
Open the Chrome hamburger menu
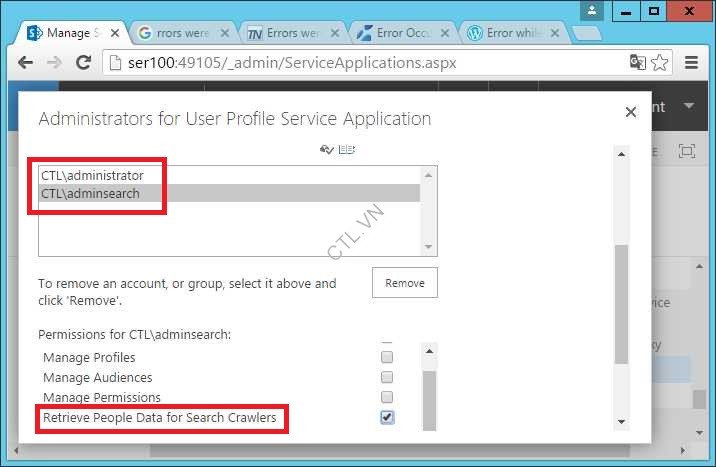(692, 62)
